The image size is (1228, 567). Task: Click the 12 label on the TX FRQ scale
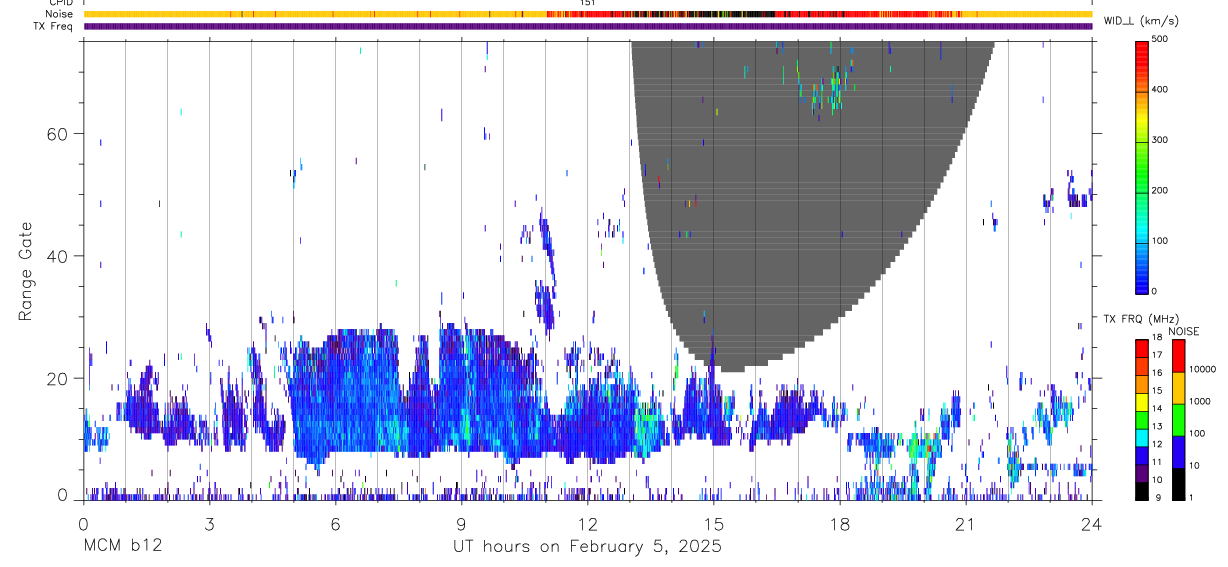click(1156, 444)
